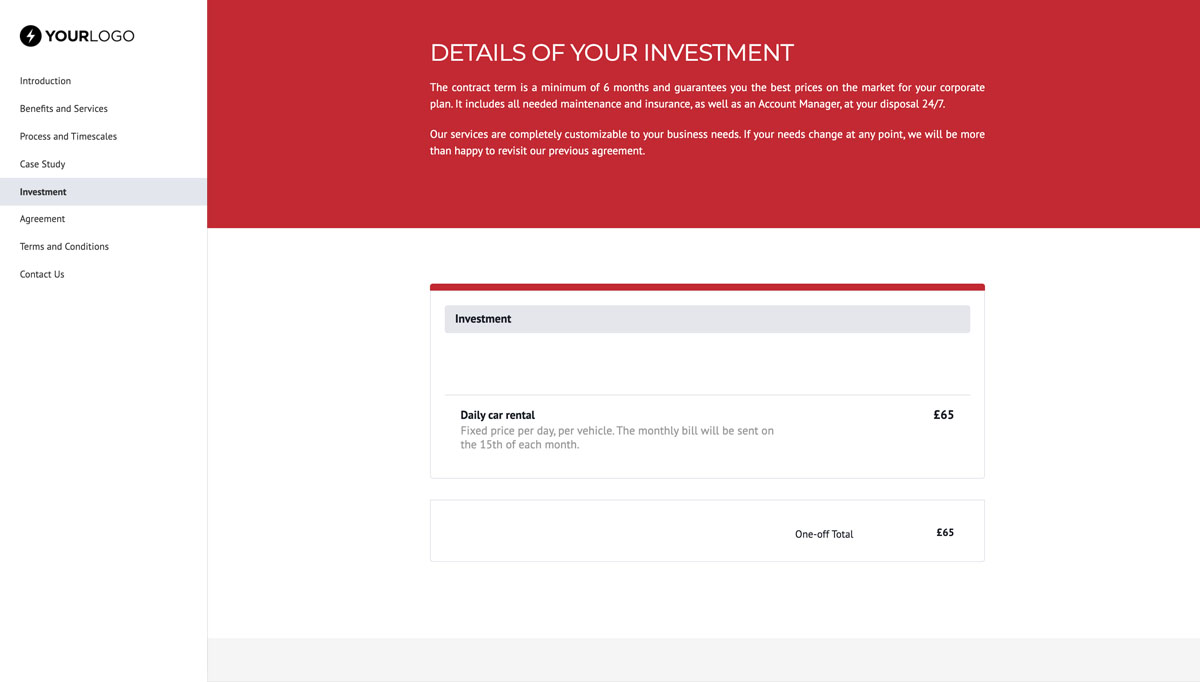Navigate to Process and Timescales
Image resolution: width=1200 pixels, height=682 pixels.
(x=68, y=137)
